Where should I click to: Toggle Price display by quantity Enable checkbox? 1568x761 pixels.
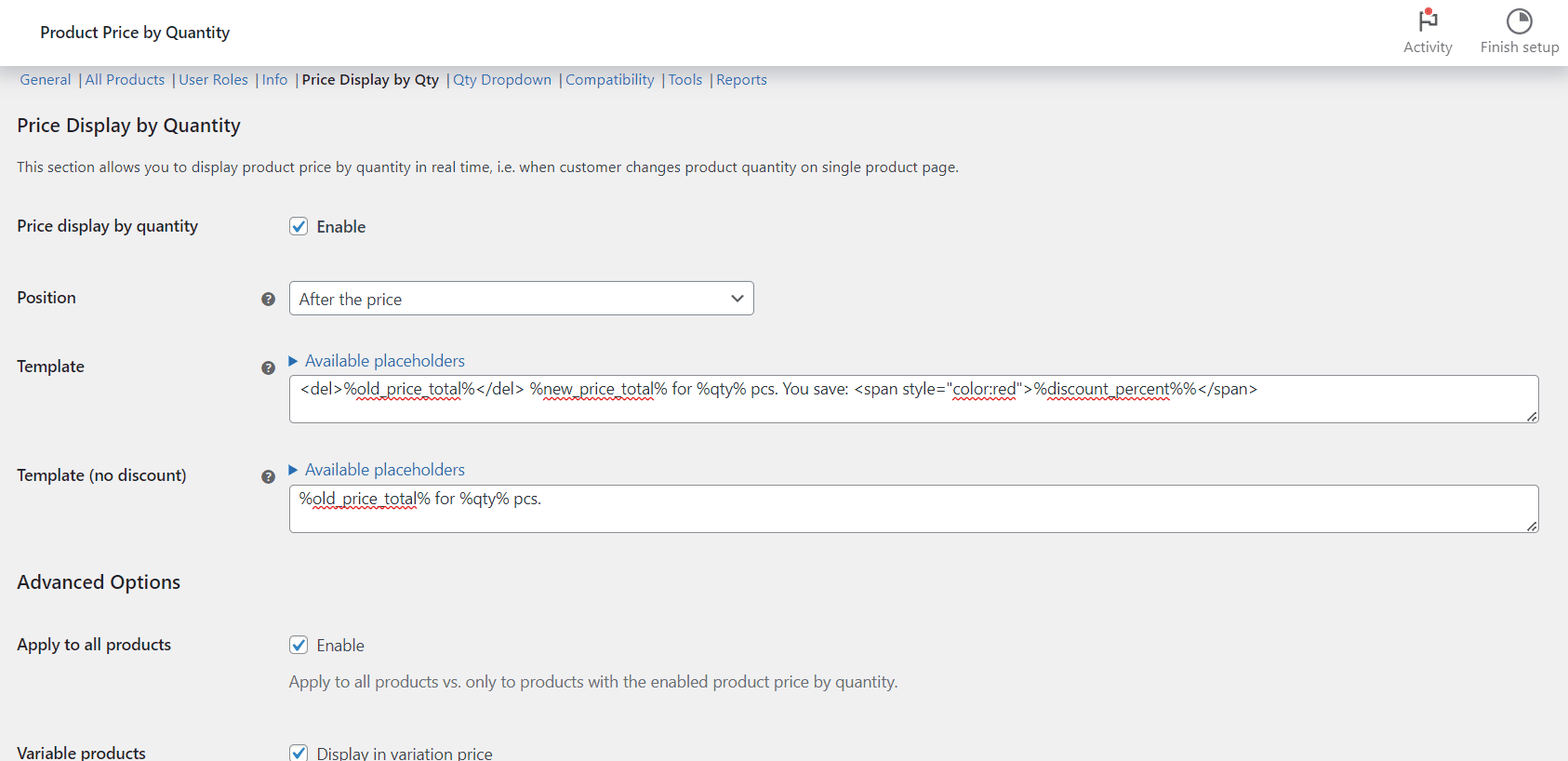299,226
